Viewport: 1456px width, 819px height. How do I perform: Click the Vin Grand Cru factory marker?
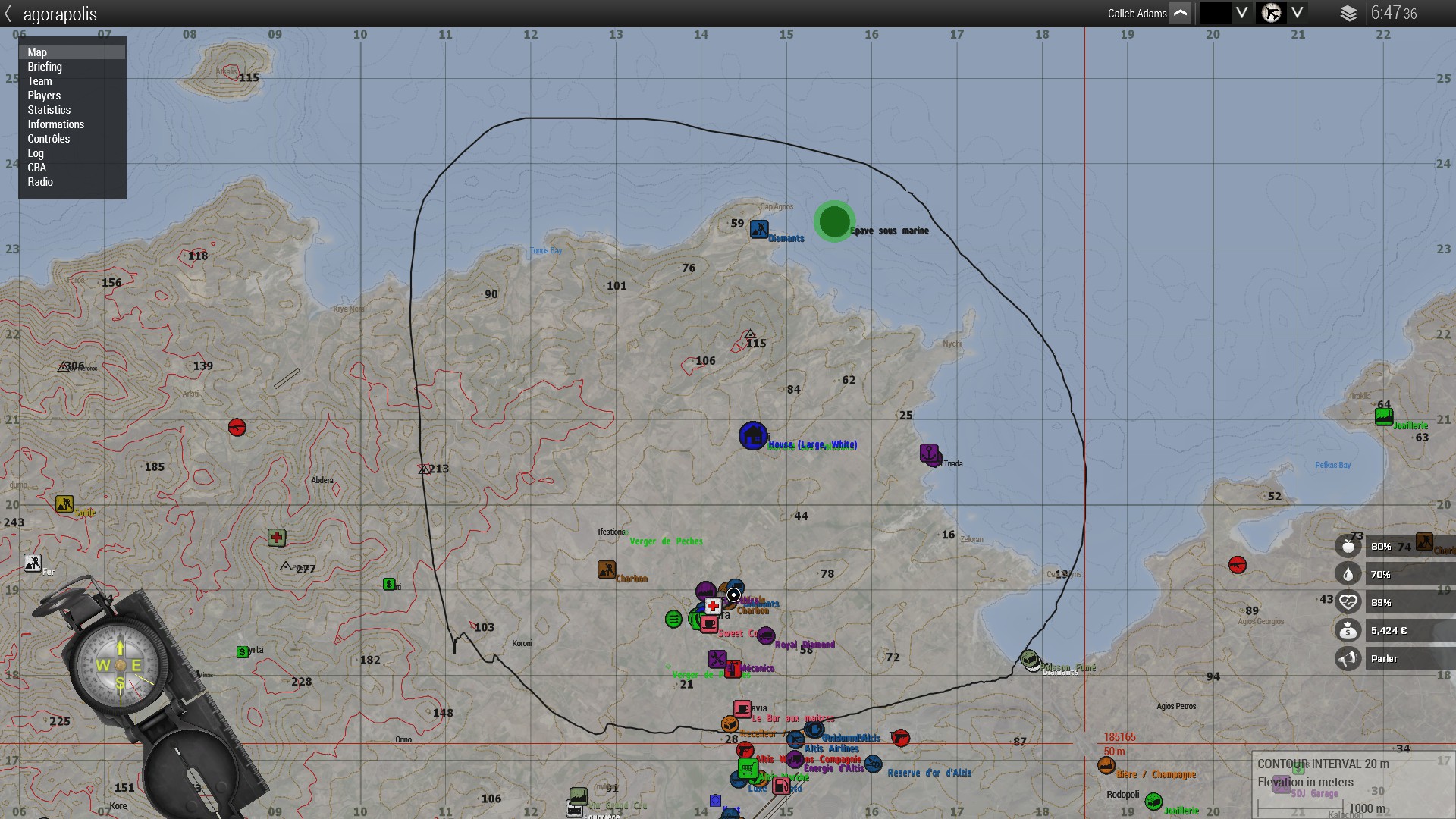[579, 796]
